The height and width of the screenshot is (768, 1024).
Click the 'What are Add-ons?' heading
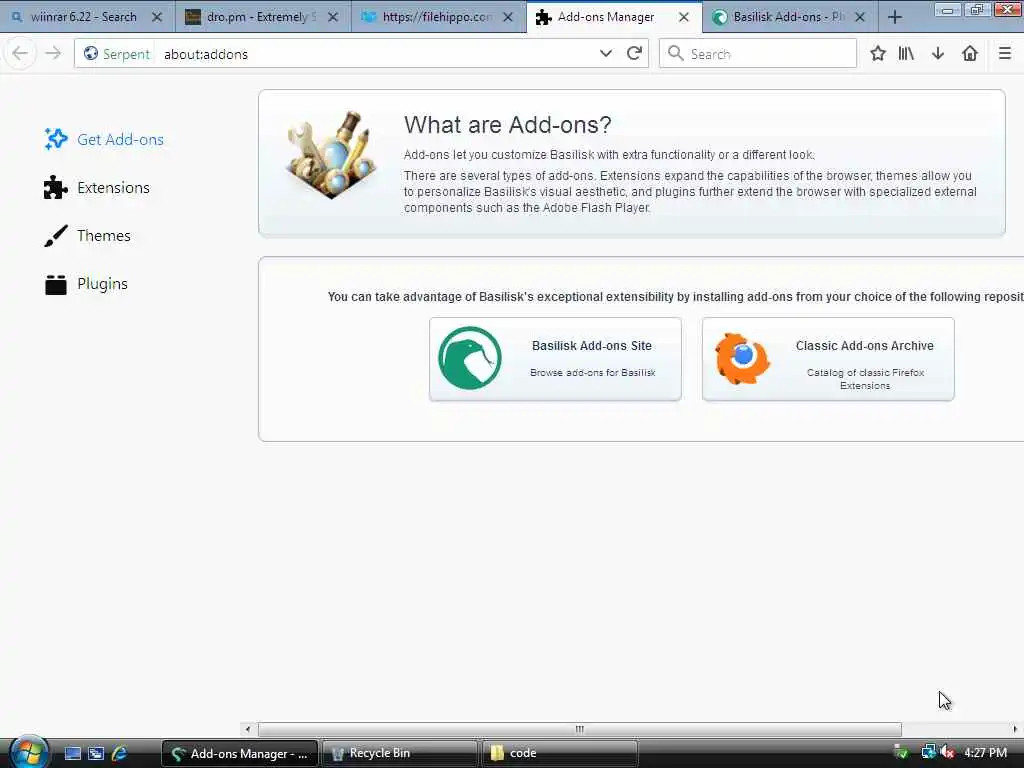(507, 124)
